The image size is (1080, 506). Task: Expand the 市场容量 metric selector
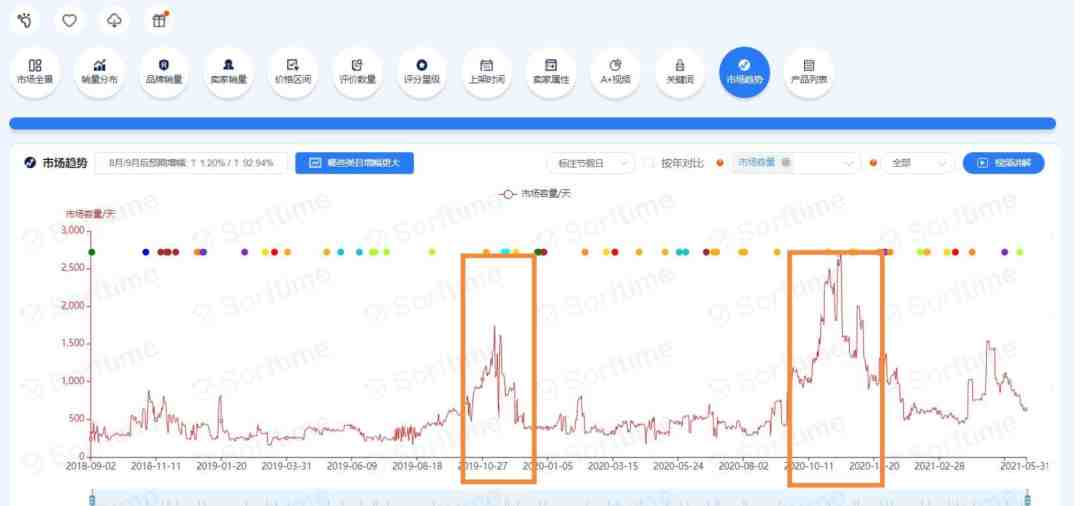click(x=796, y=163)
